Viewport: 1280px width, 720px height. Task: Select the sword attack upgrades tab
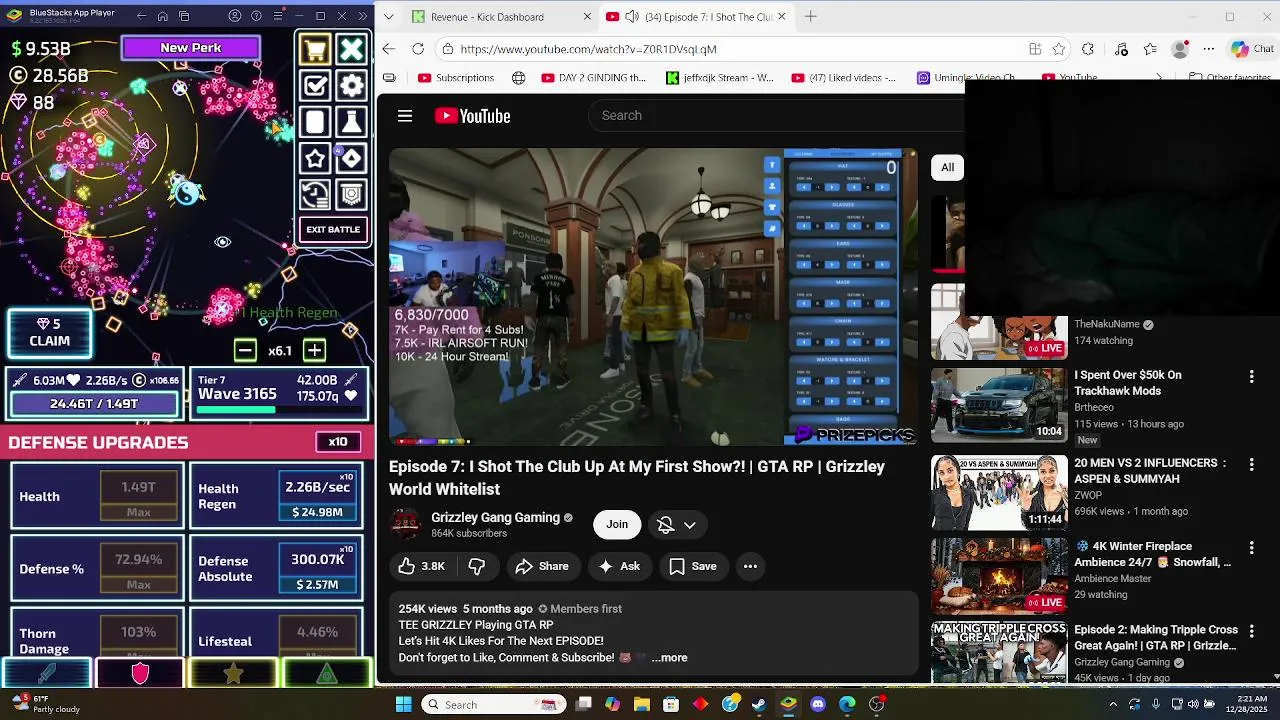pos(47,674)
